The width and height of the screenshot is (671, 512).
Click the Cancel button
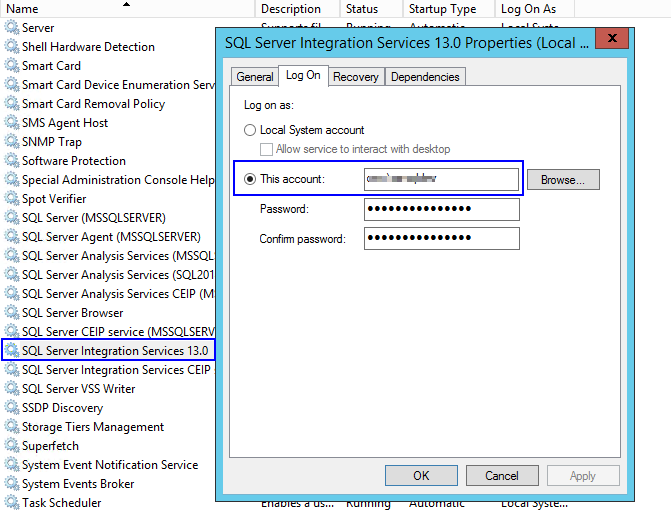(x=502, y=476)
